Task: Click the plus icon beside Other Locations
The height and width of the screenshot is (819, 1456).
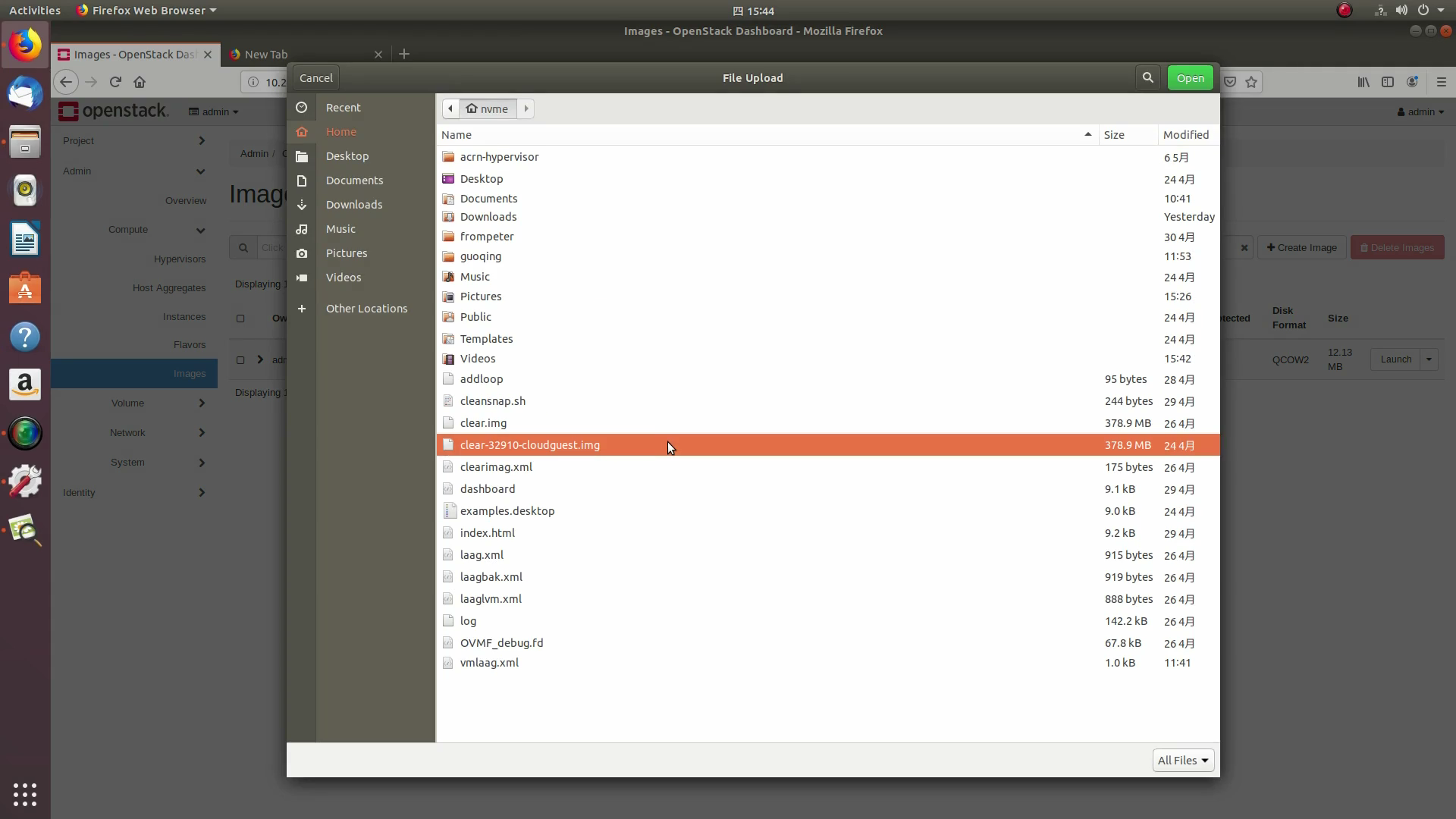Action: (x=302, y=309)
